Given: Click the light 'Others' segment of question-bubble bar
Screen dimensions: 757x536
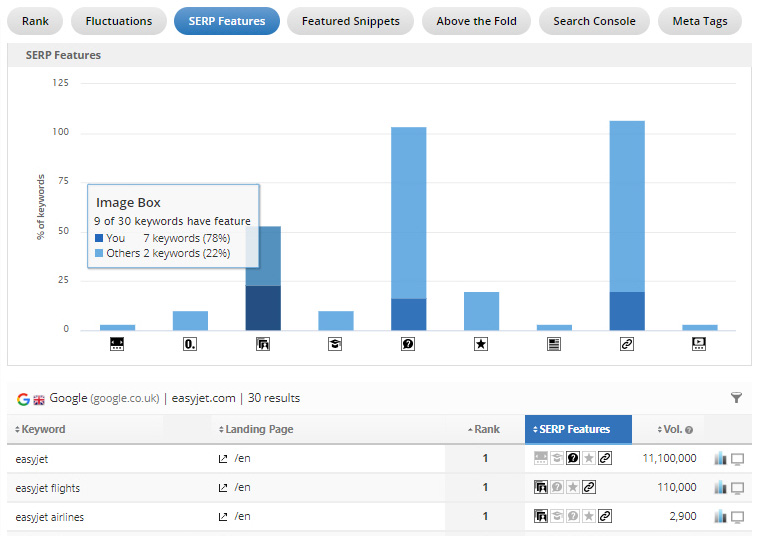Looking at the screenshot, I should click(x=408, y=213).
